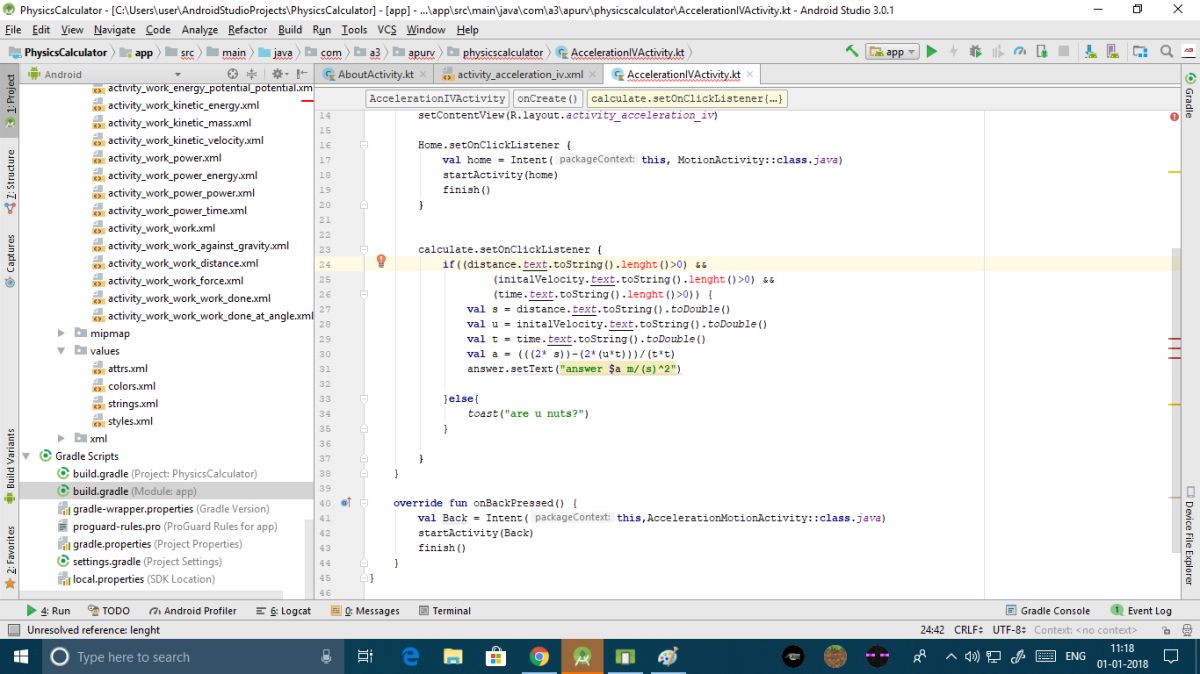Open the File menu
This screenshot has height=674, width=1200.
pyautogui.click(x=13, y=30)
